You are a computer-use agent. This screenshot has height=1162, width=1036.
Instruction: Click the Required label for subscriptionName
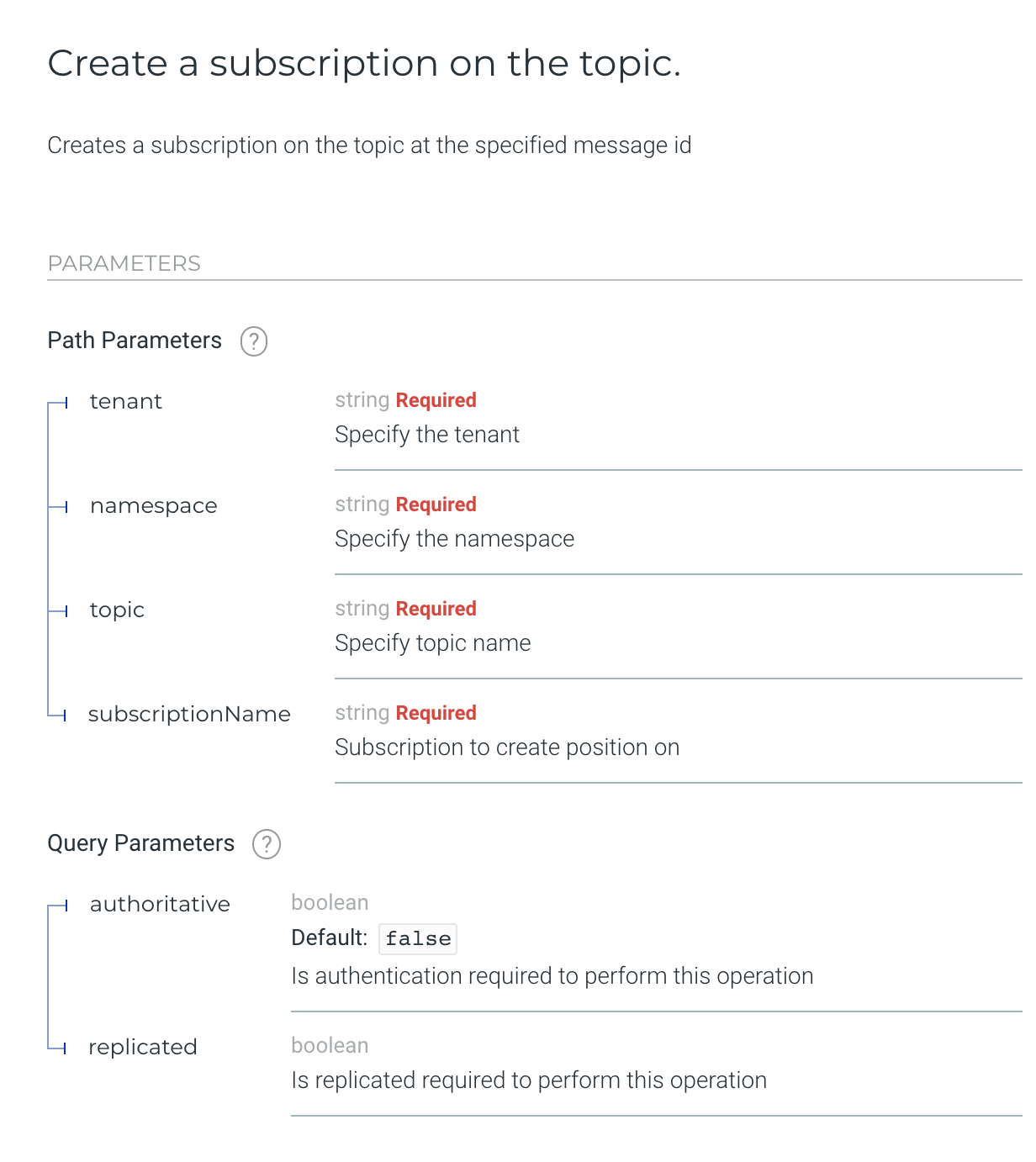436,713
